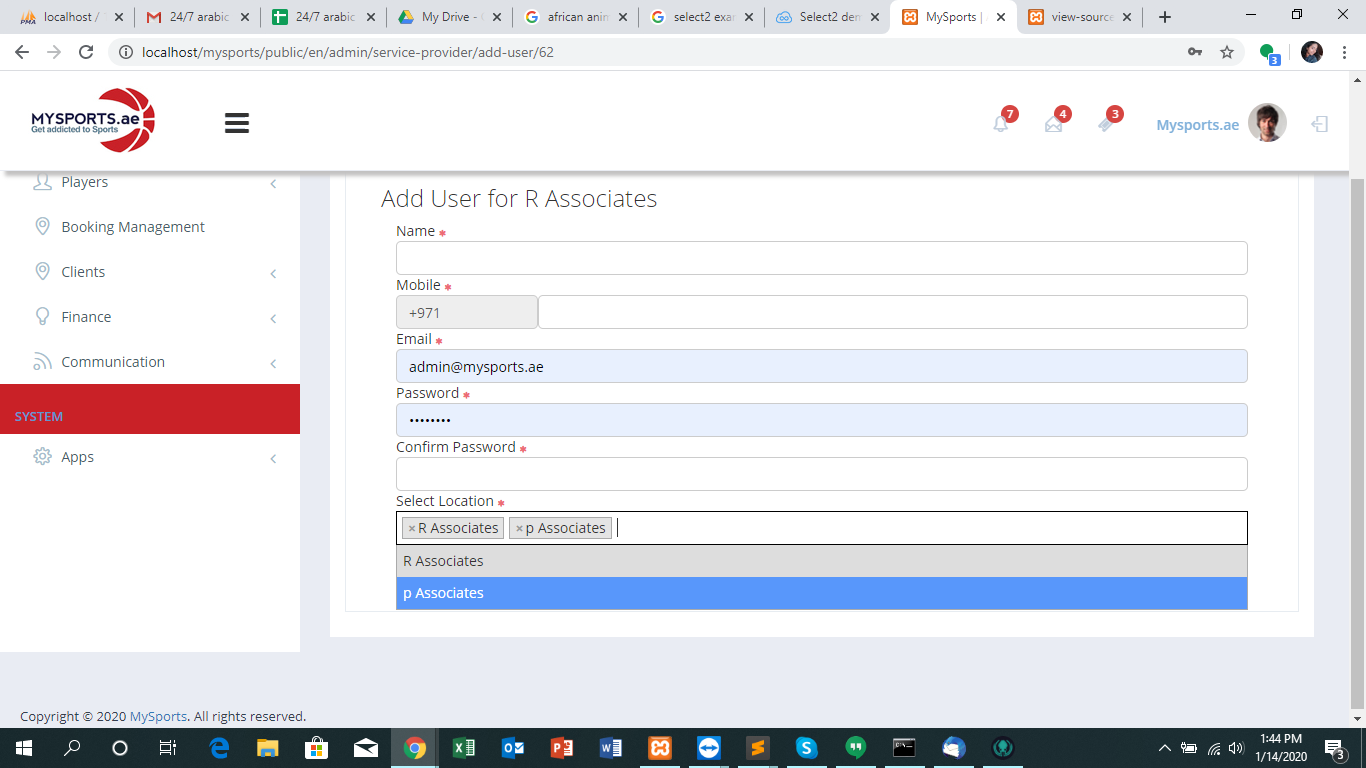The width and height of the screenshot is (1366, 768).
Task: Expand the Players sidebar menu
Action: (x=85, y=182)
